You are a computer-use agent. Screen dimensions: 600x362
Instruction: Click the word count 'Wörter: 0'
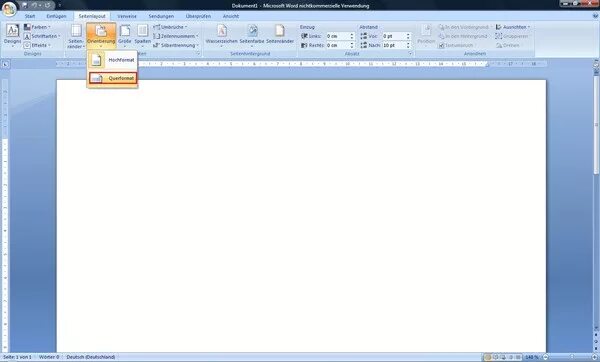(49, 357)
